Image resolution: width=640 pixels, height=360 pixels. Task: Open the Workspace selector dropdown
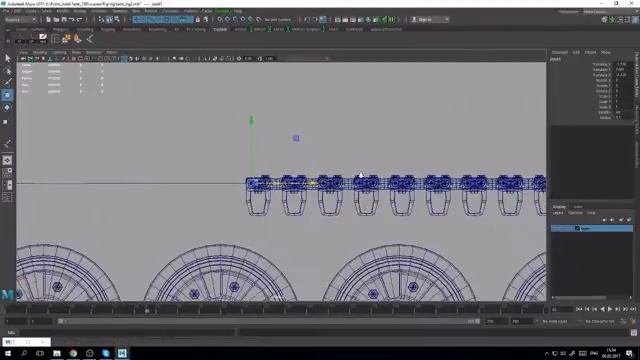tap(609, 12)
